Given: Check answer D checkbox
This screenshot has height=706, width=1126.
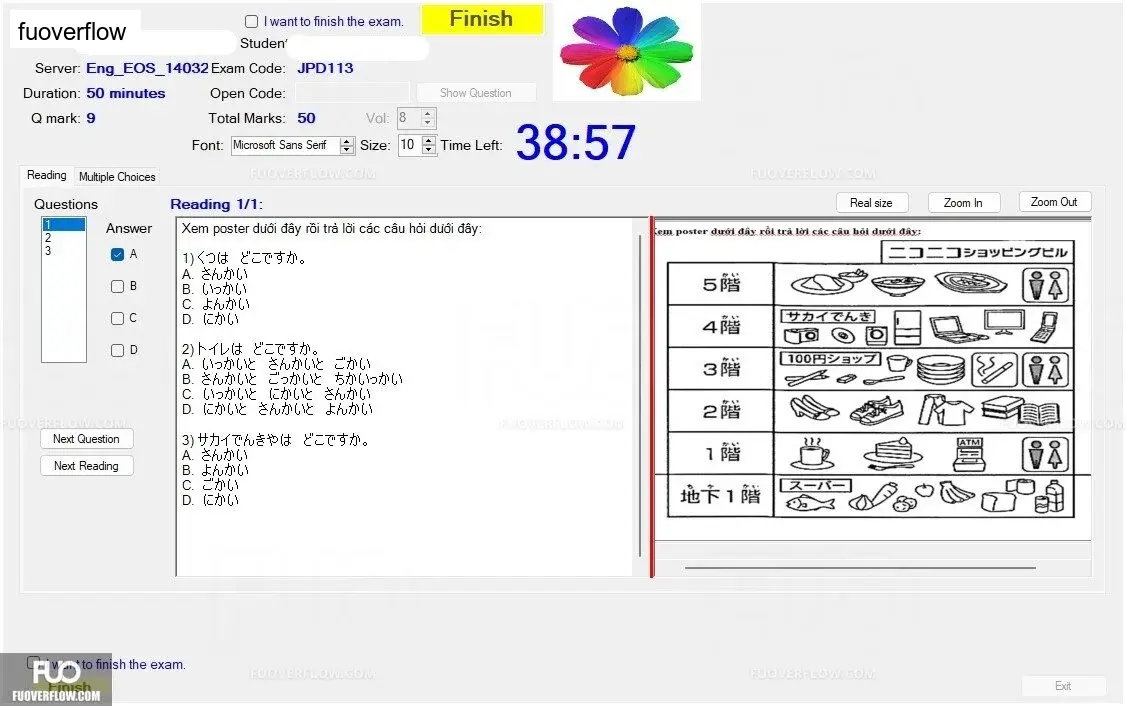Looking at the screenshot, I should coord(118,350).
